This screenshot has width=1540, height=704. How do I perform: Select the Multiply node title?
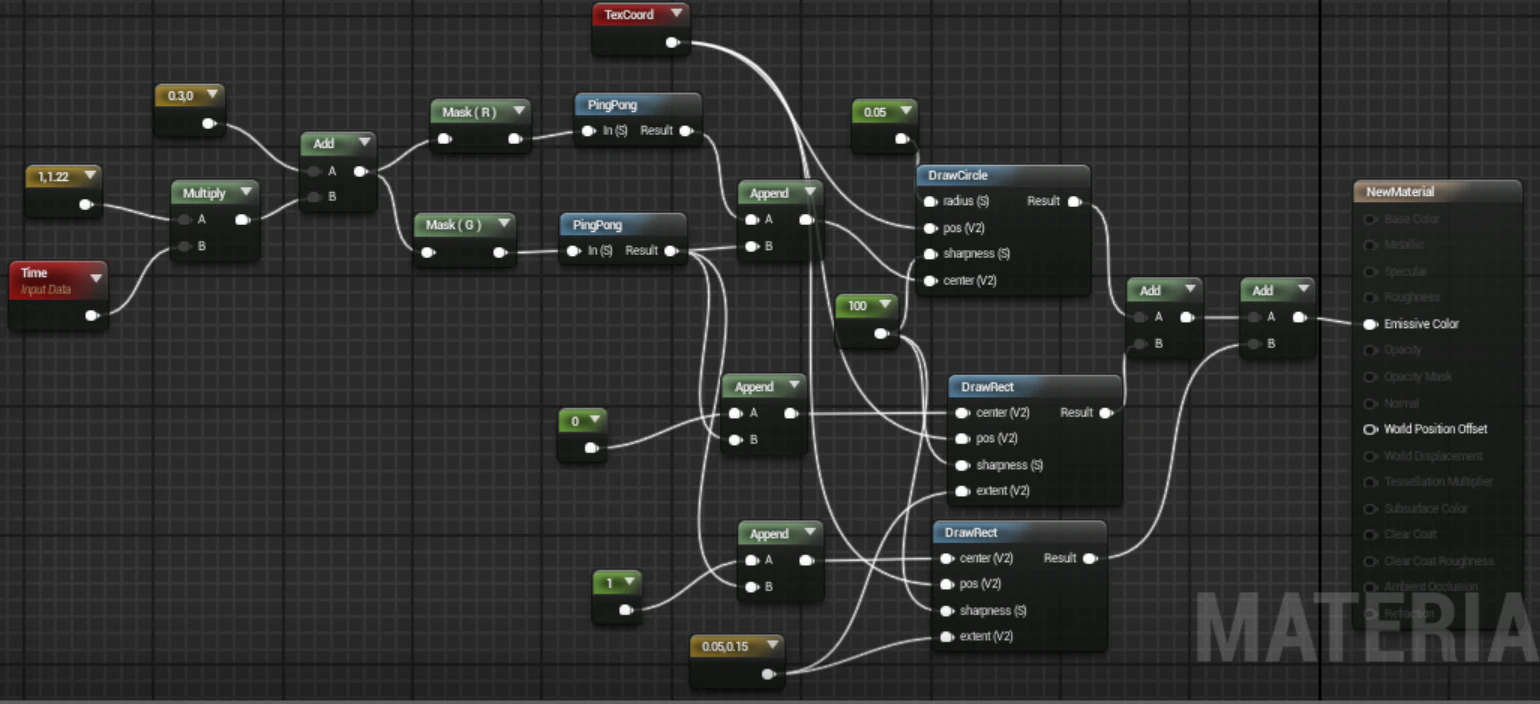coord(204,193)
